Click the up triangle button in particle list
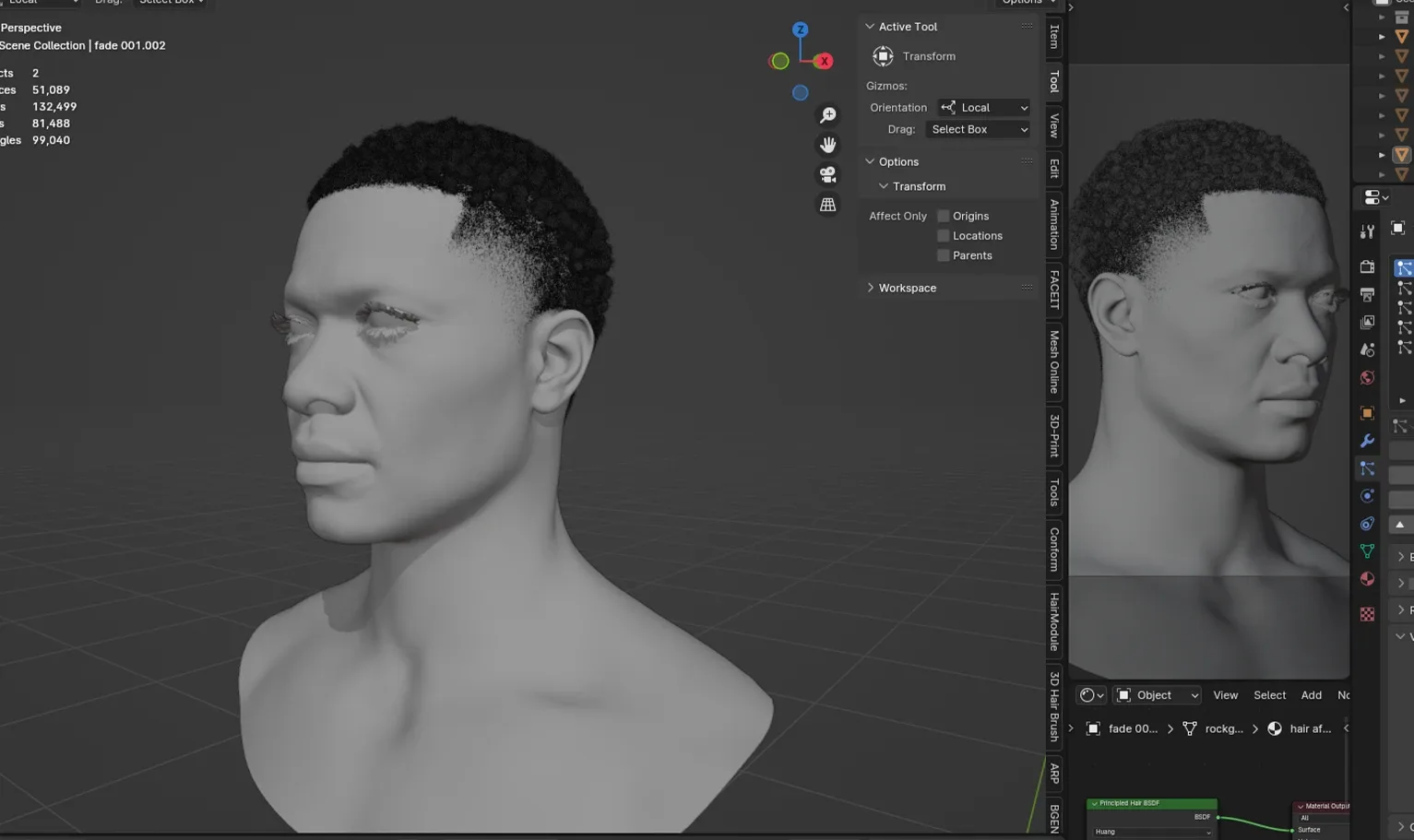The height and width of the screenshot is (840, 1414). click(x=1400, y=525)
